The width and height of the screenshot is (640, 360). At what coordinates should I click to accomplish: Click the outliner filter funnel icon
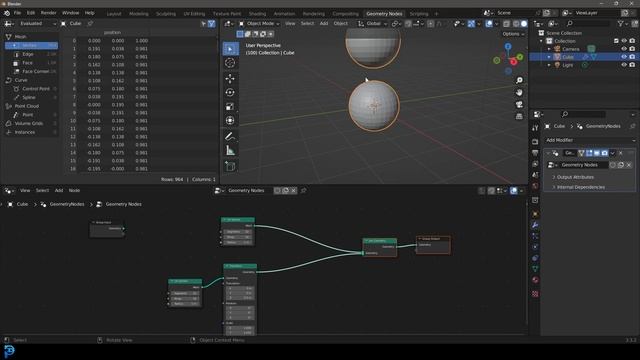[x=621, y=24]
